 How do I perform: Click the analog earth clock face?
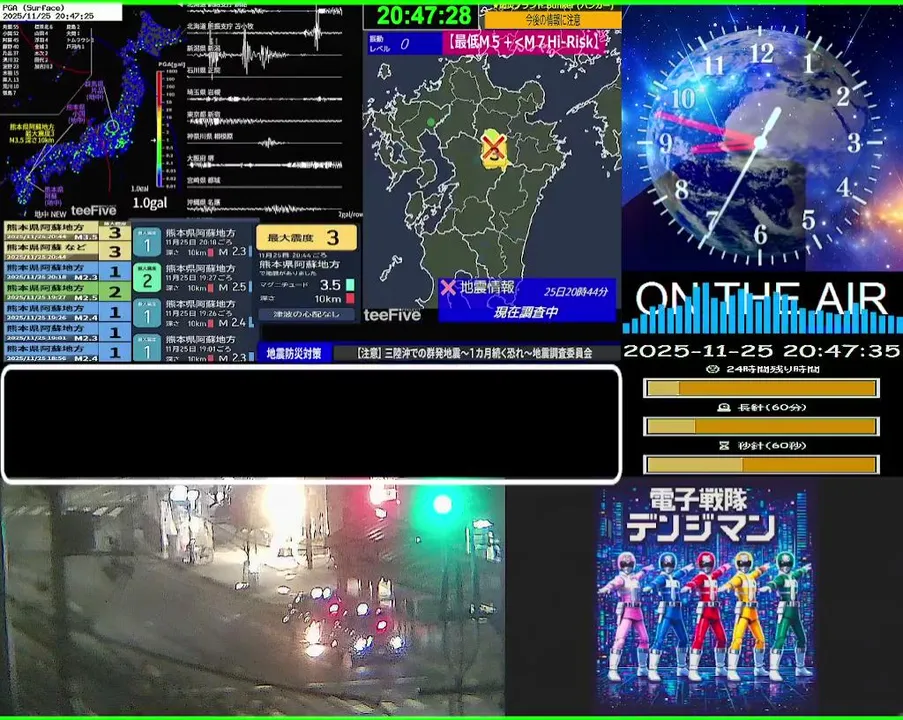click(x=761, y=141)
